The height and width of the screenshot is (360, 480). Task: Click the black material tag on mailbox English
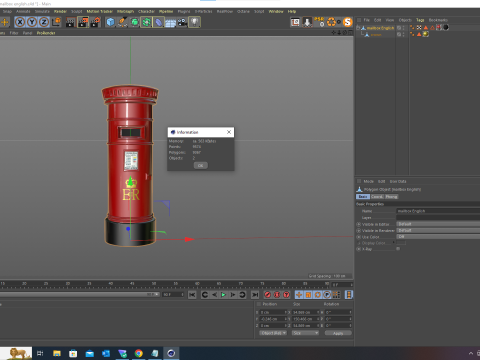[446, 28]
